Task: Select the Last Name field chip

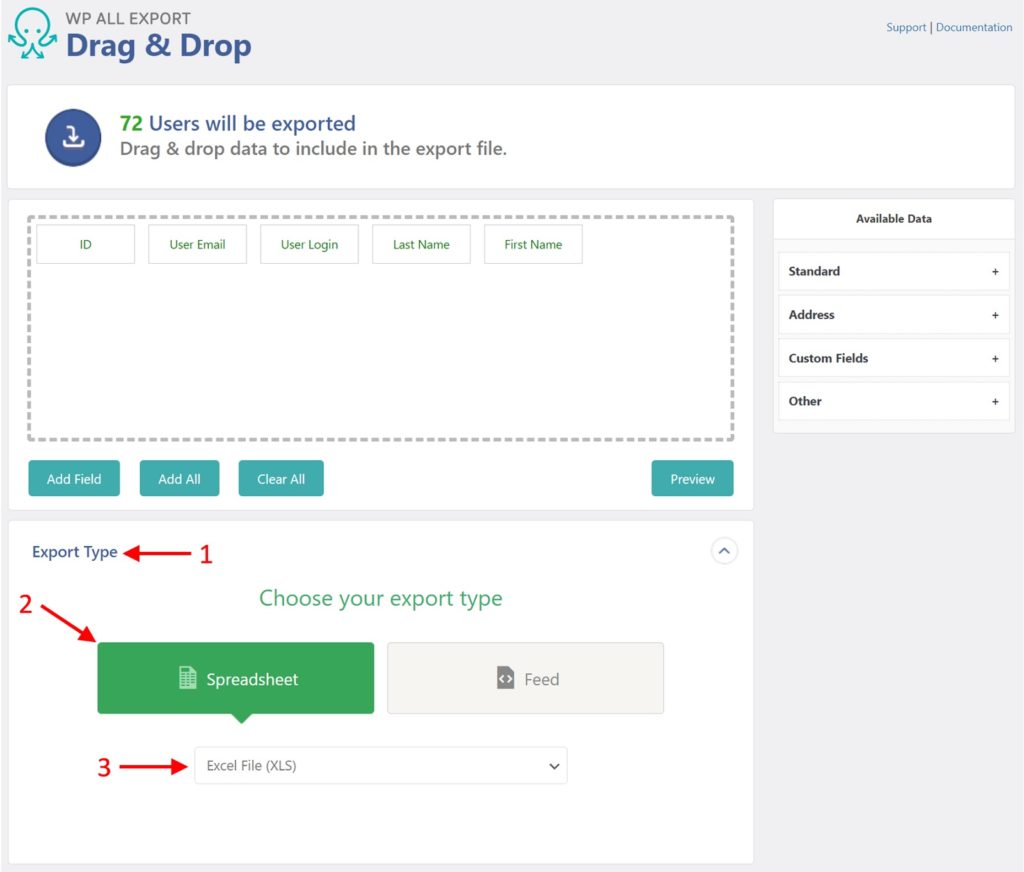Action: click(x=421, y=243)
